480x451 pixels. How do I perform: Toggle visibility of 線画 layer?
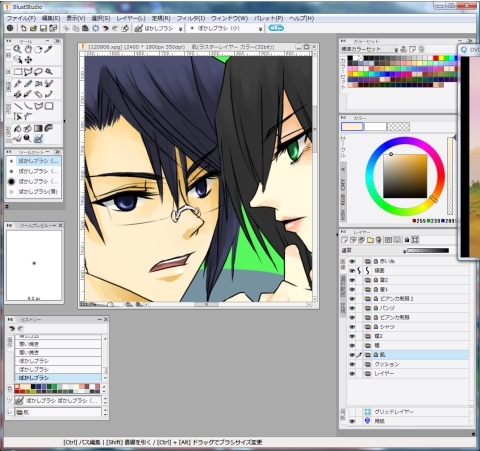pos(352,271)
